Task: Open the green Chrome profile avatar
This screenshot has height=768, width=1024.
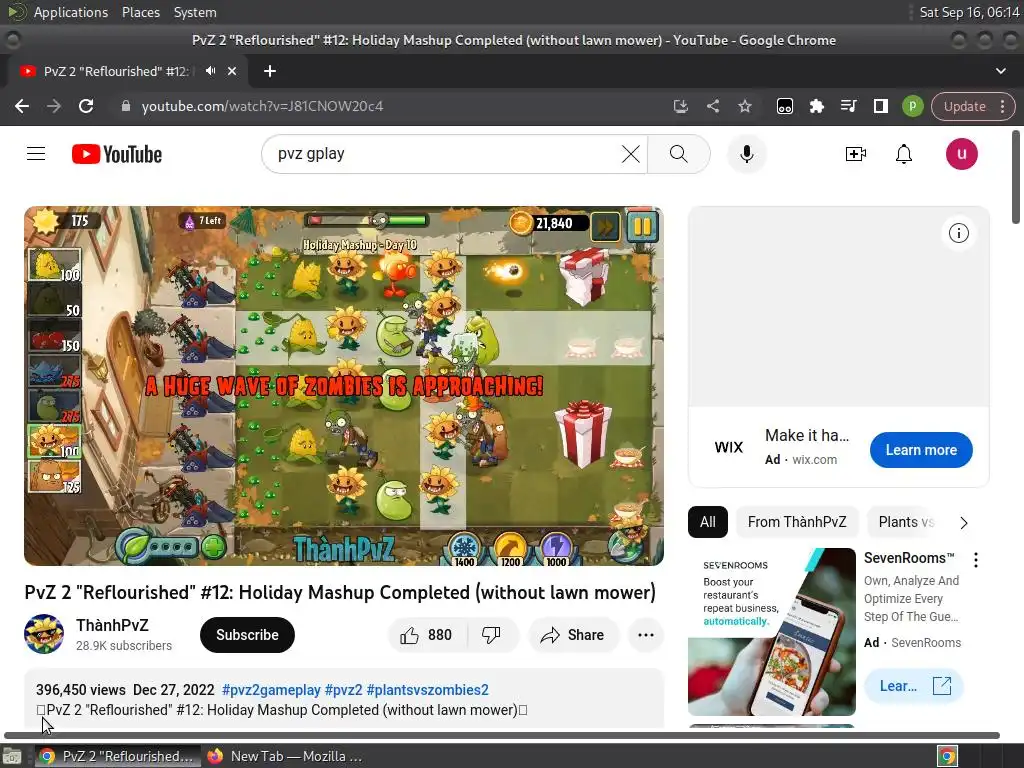Action: point(912,106)
